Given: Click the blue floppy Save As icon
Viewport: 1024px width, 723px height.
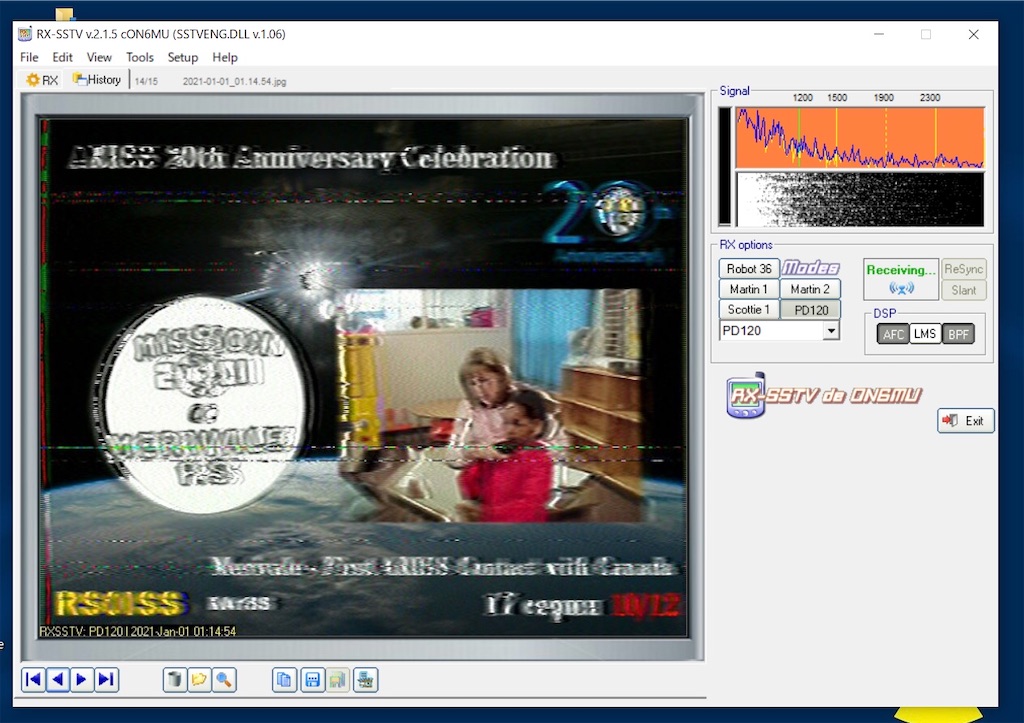Looking at the screenshot, I should (x=312, y=680).
